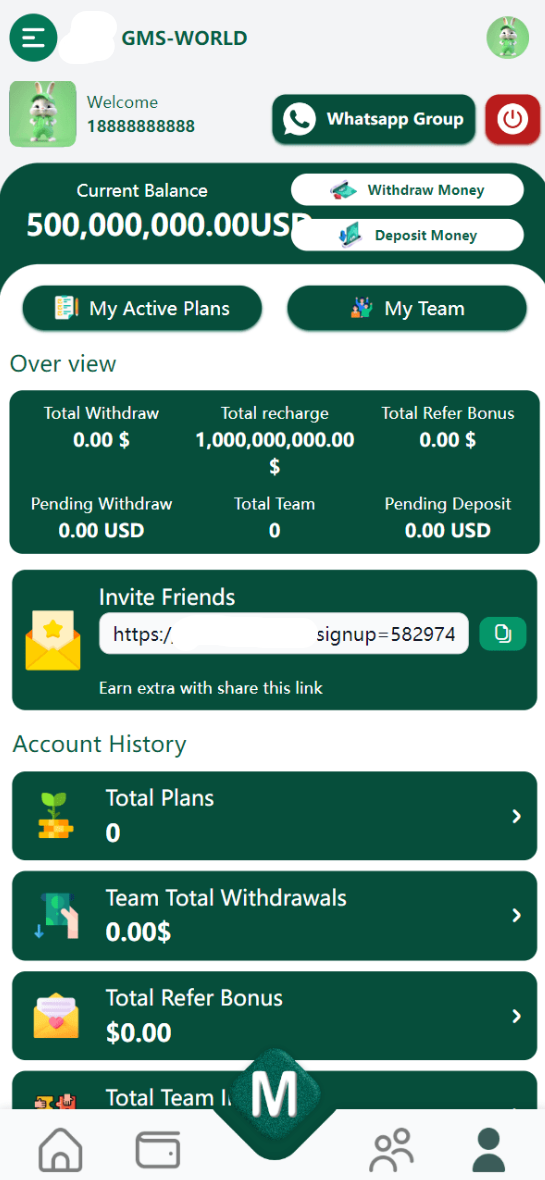Select the invite link text field
This screenshot has height=1180, width=545.
[x=284, y=634]
